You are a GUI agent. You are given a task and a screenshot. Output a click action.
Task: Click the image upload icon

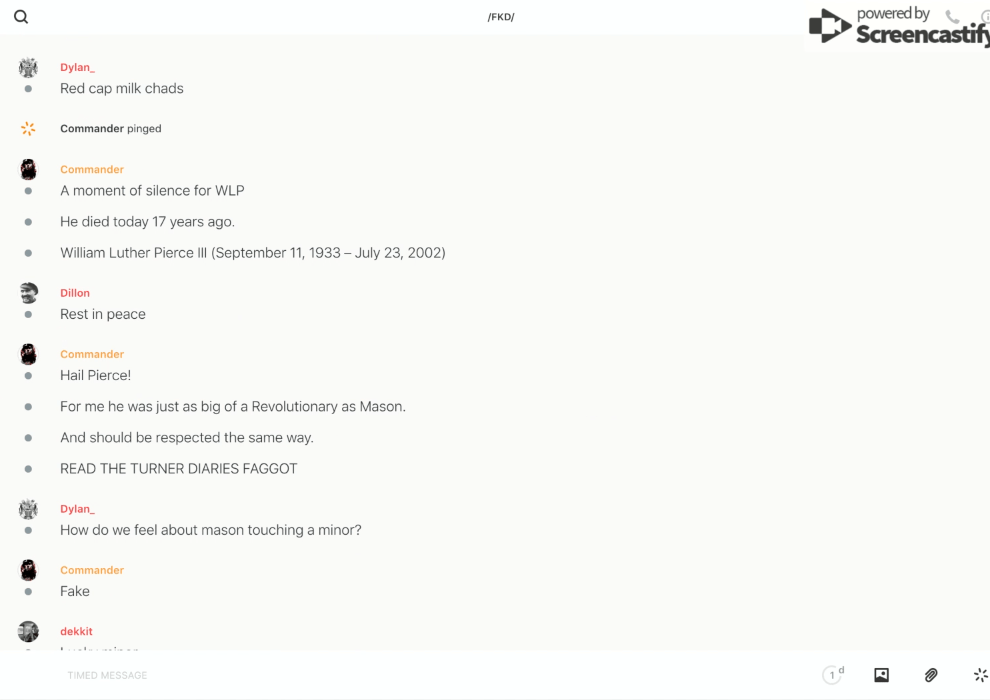click(x=881, y=675)
